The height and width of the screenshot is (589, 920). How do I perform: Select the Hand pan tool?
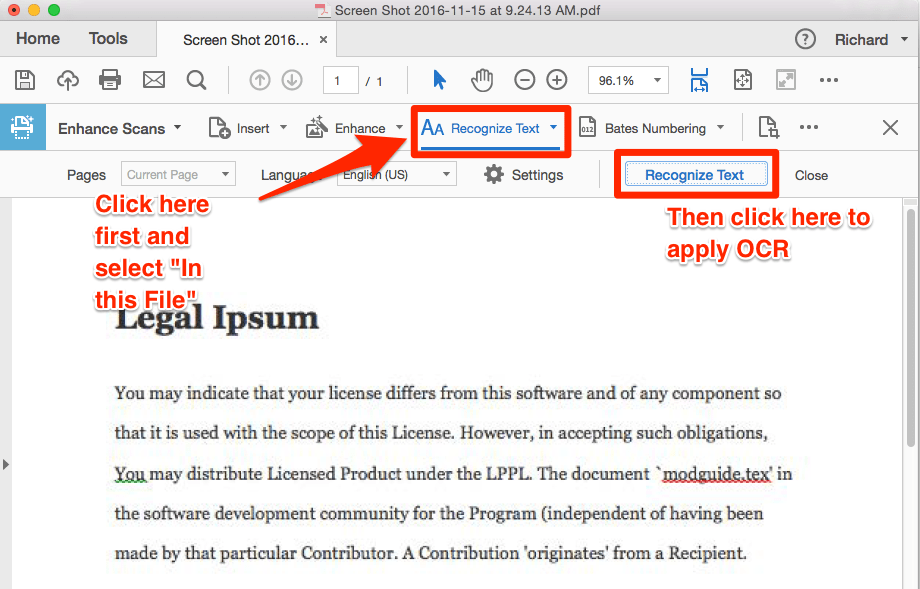[x=482, y=80]
